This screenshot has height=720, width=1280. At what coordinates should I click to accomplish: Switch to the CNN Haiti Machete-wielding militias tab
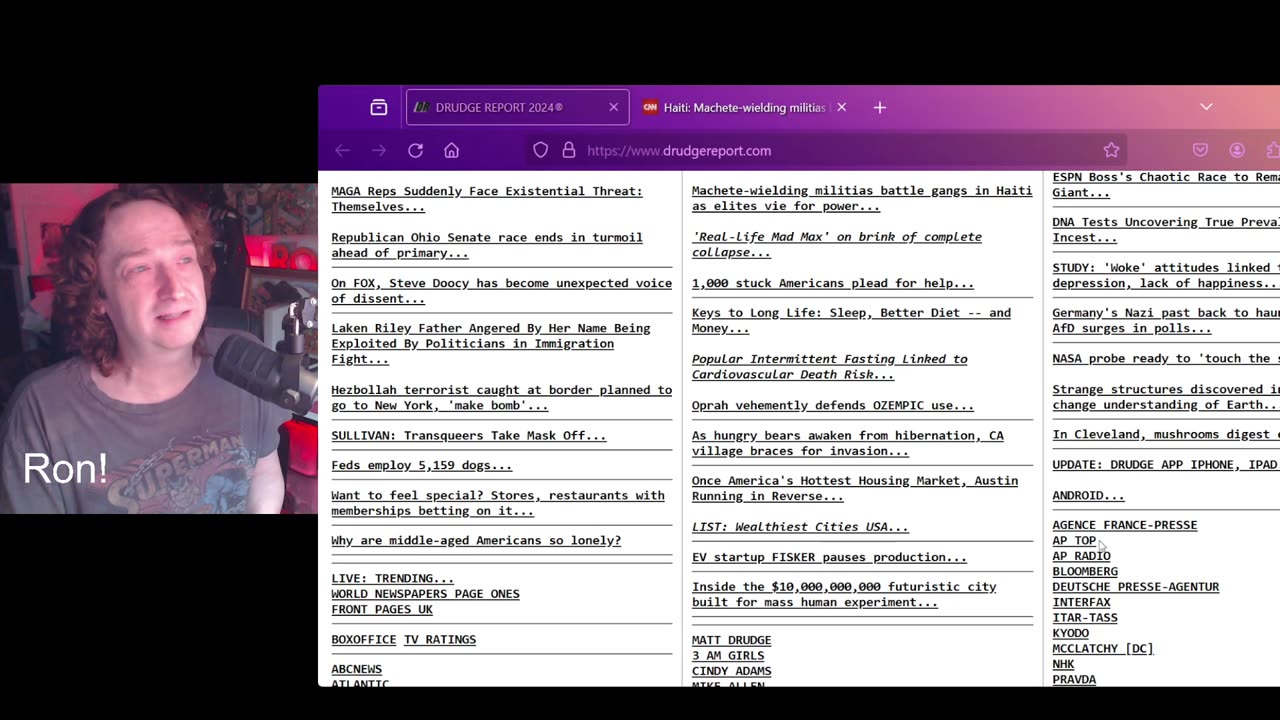coord(744,107)
